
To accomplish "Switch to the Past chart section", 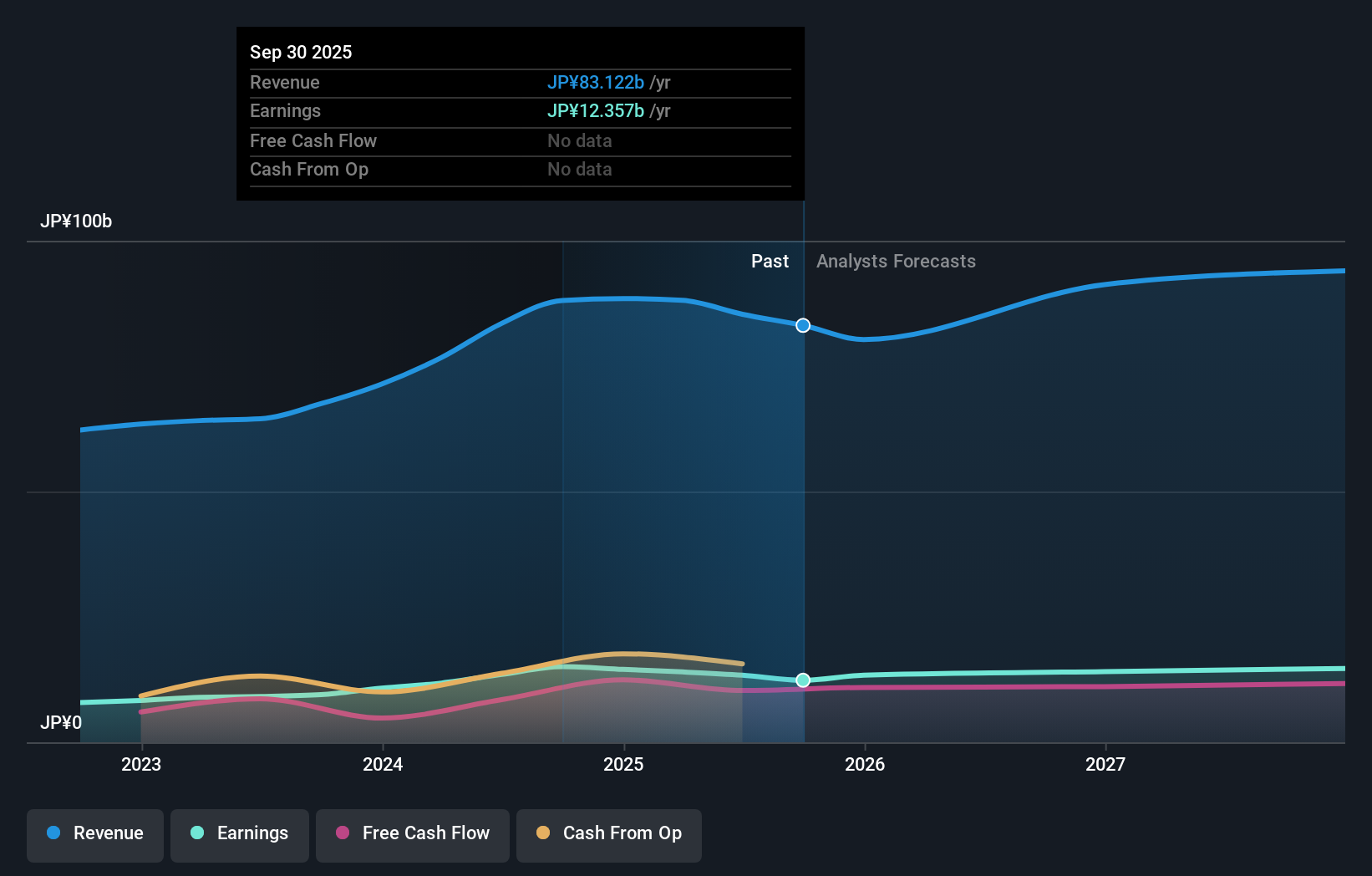I will click(770, 261).
